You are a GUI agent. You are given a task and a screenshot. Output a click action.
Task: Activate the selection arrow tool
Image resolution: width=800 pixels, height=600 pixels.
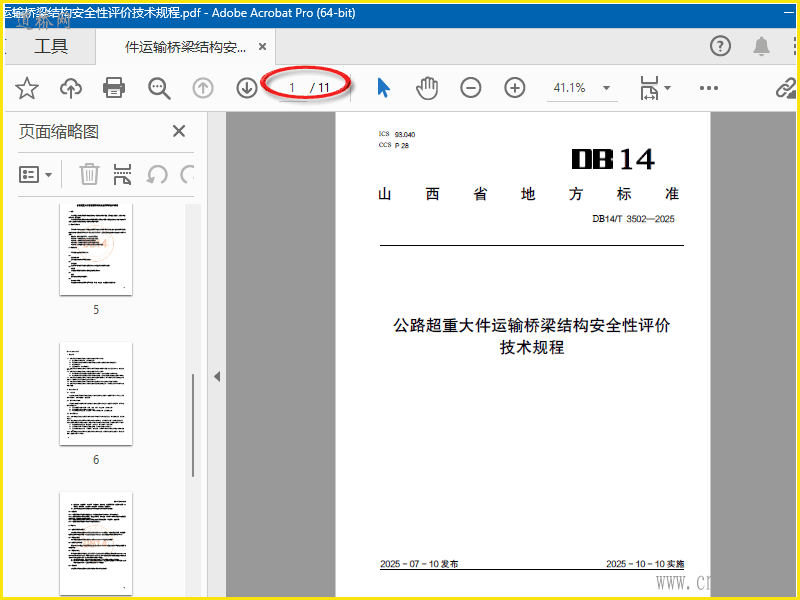click(x=384, y=88)
